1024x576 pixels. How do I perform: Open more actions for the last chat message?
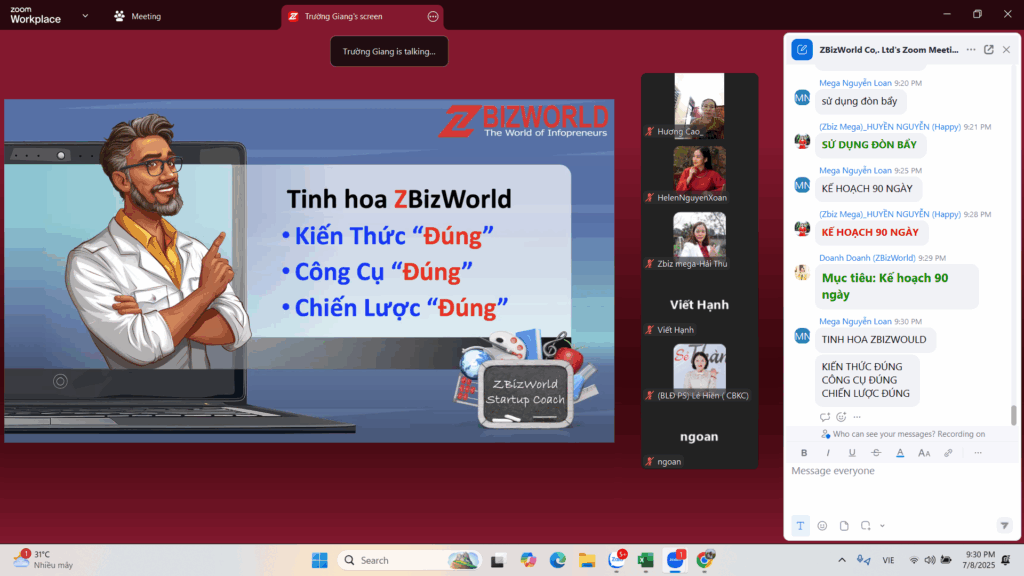[857, 417]
